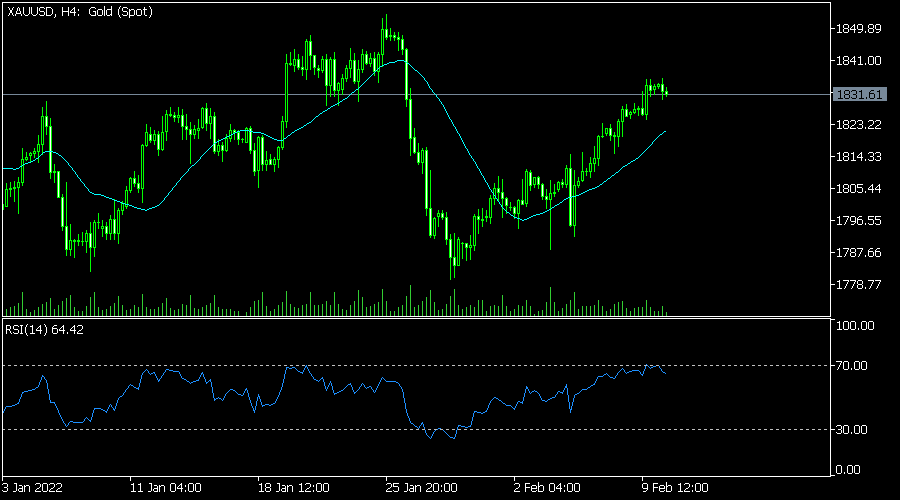Click the RSI 70.00 overbought level label

tap(851, 366)
